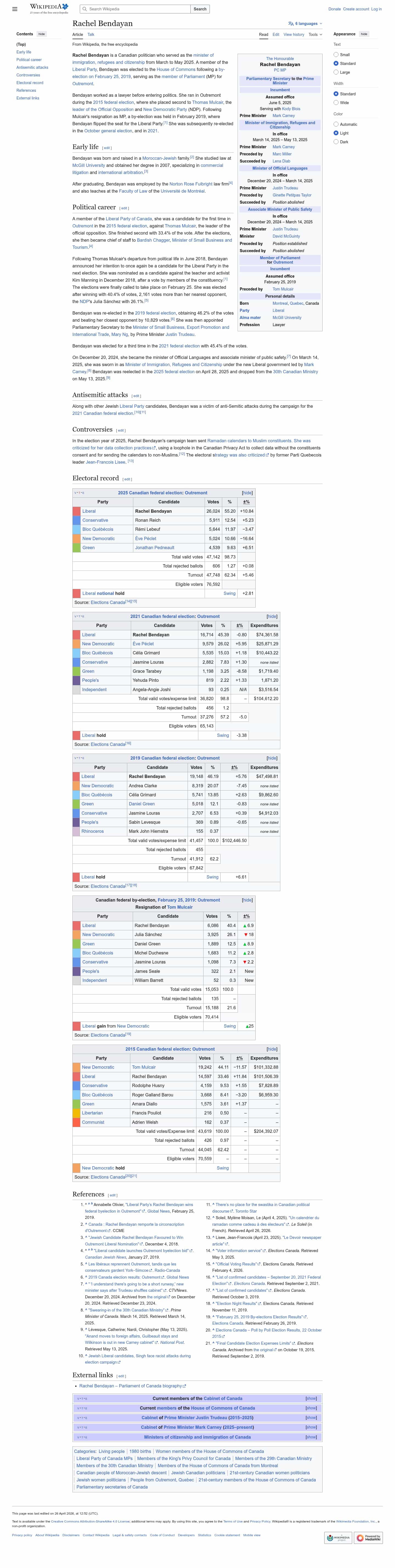Open the Libertarian party link

click(x=92, y=1113)
